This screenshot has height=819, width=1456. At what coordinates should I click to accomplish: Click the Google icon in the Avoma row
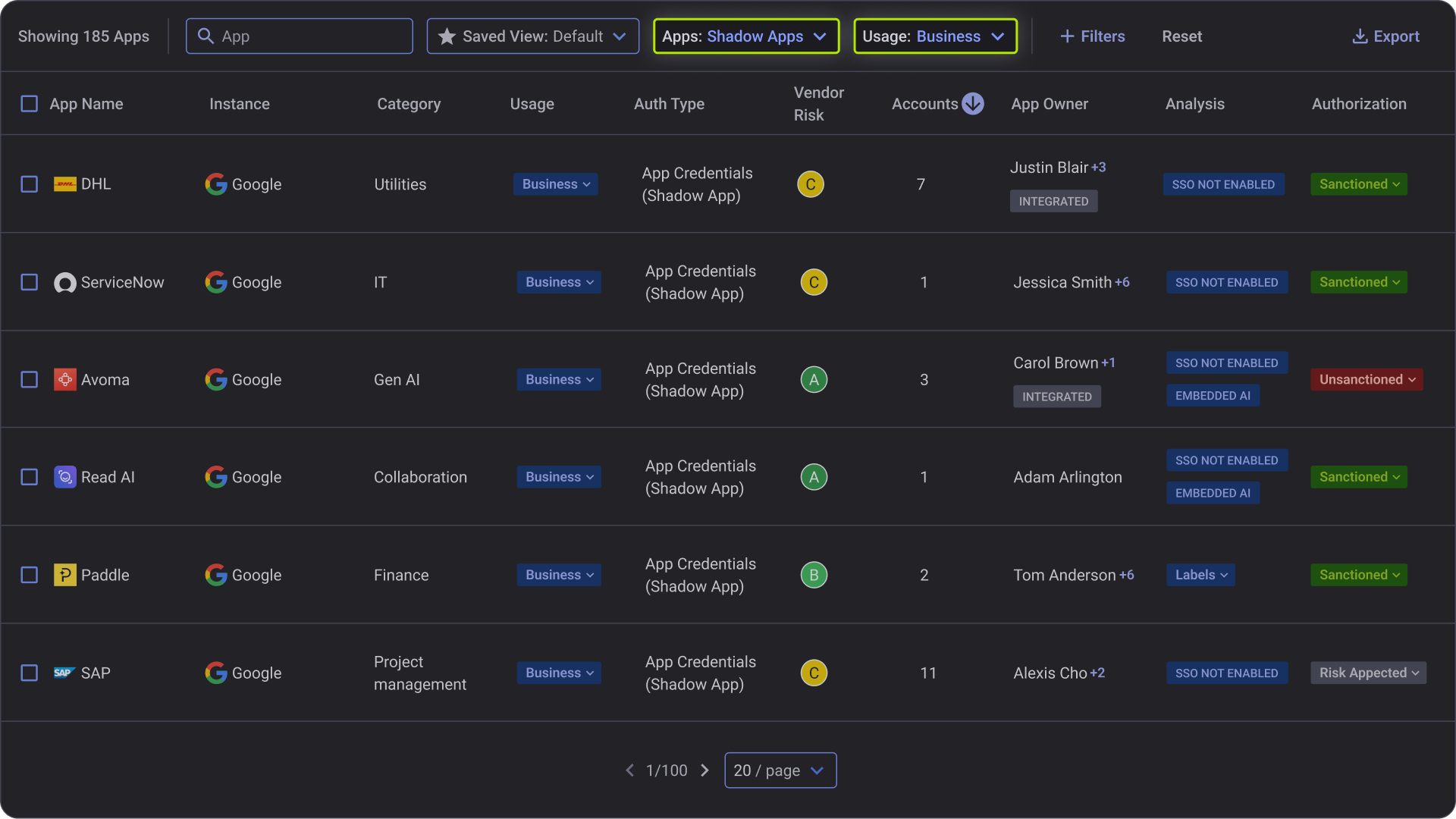[x=216, y=380]
